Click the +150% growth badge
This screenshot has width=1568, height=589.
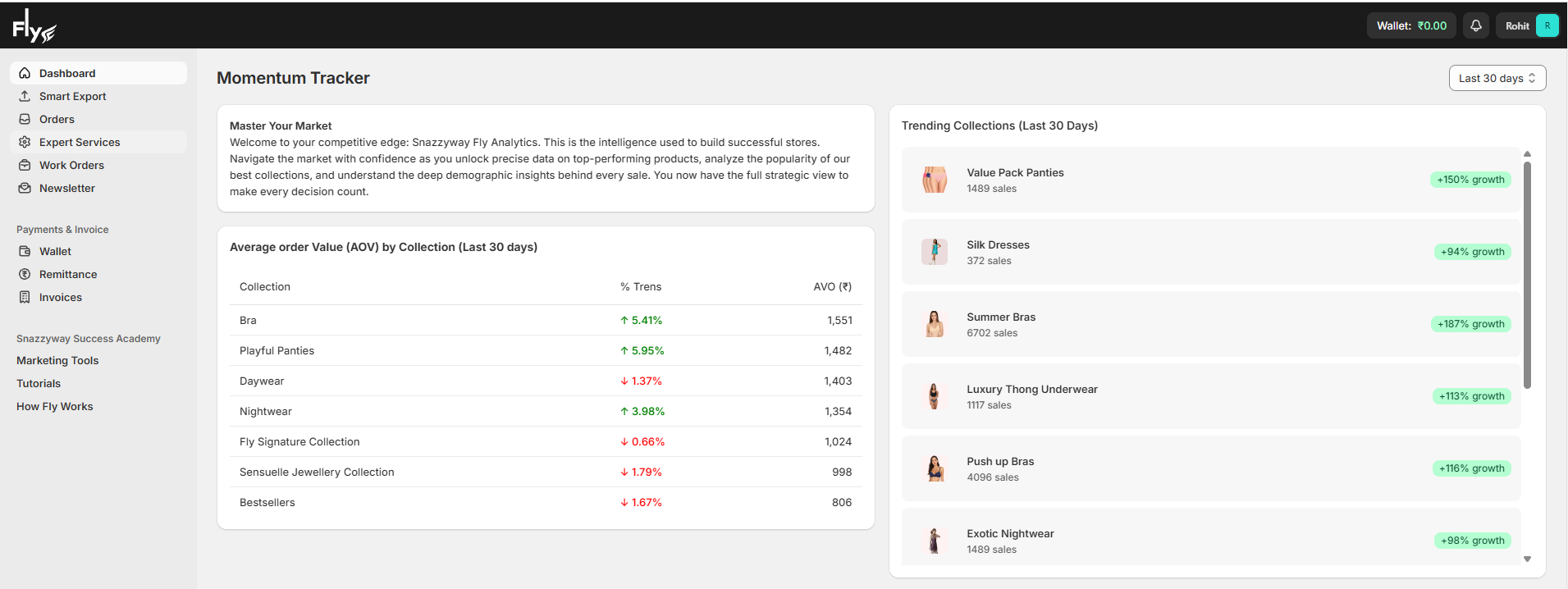pos(1470,180)
